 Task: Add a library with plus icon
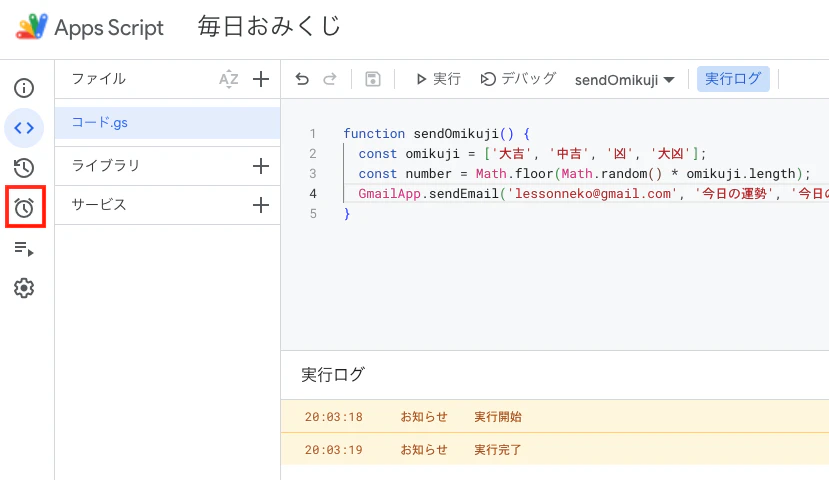pyautogui.click(x=261, y=166)
